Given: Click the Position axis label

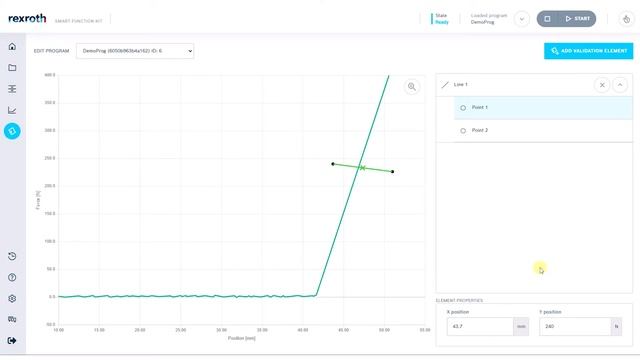Looking at the screenshot, I should coord(242,338).
